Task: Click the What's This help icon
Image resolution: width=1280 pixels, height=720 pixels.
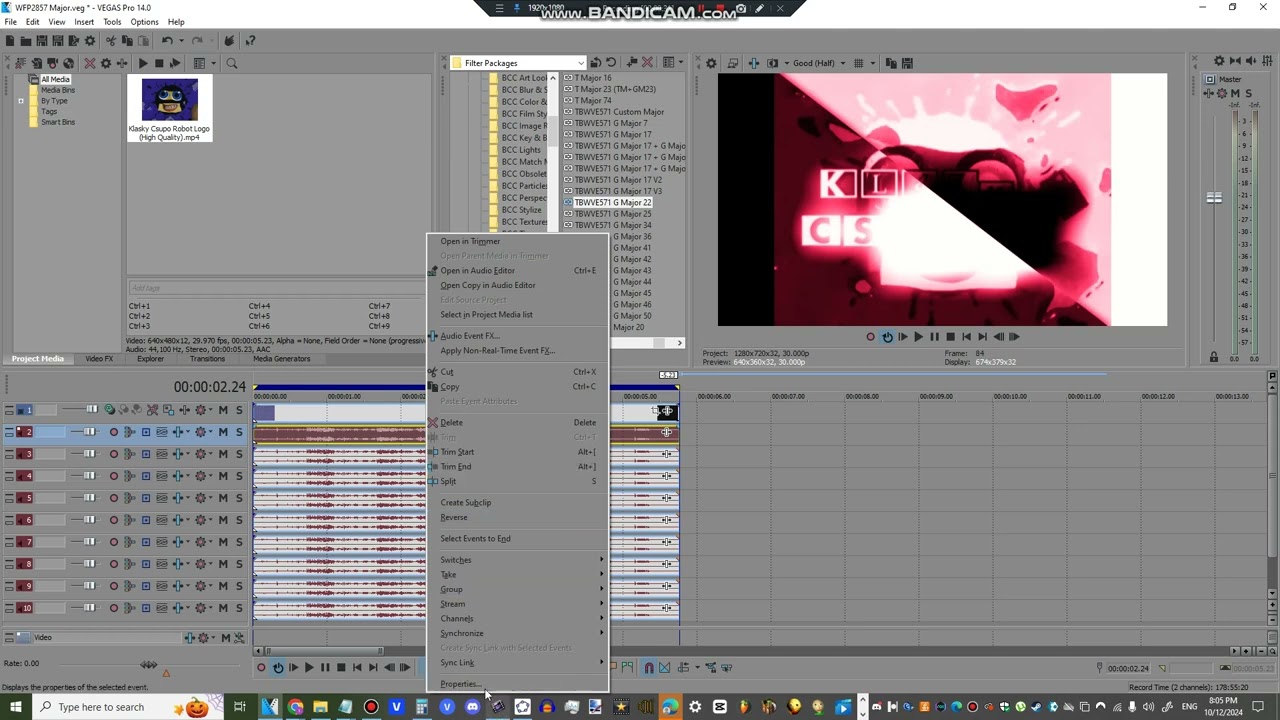Action: pos(250,41)
